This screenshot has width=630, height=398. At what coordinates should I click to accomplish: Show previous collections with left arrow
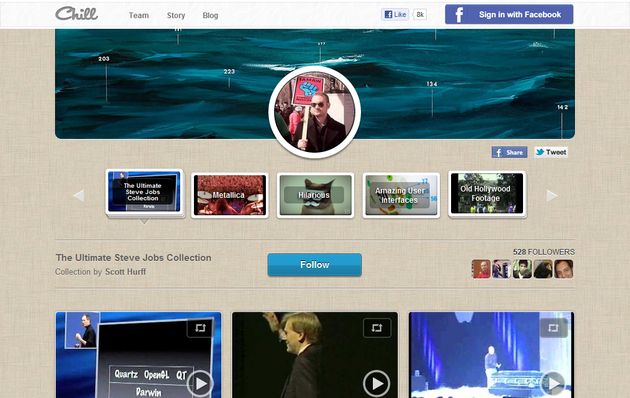(79, 196)
